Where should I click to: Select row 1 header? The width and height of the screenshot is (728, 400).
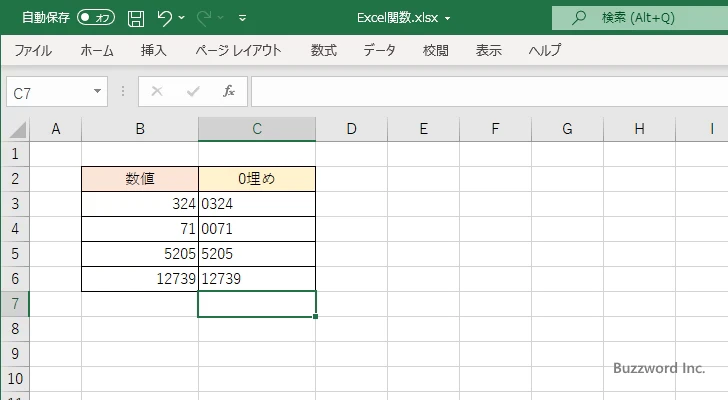(x=15, y=154)
